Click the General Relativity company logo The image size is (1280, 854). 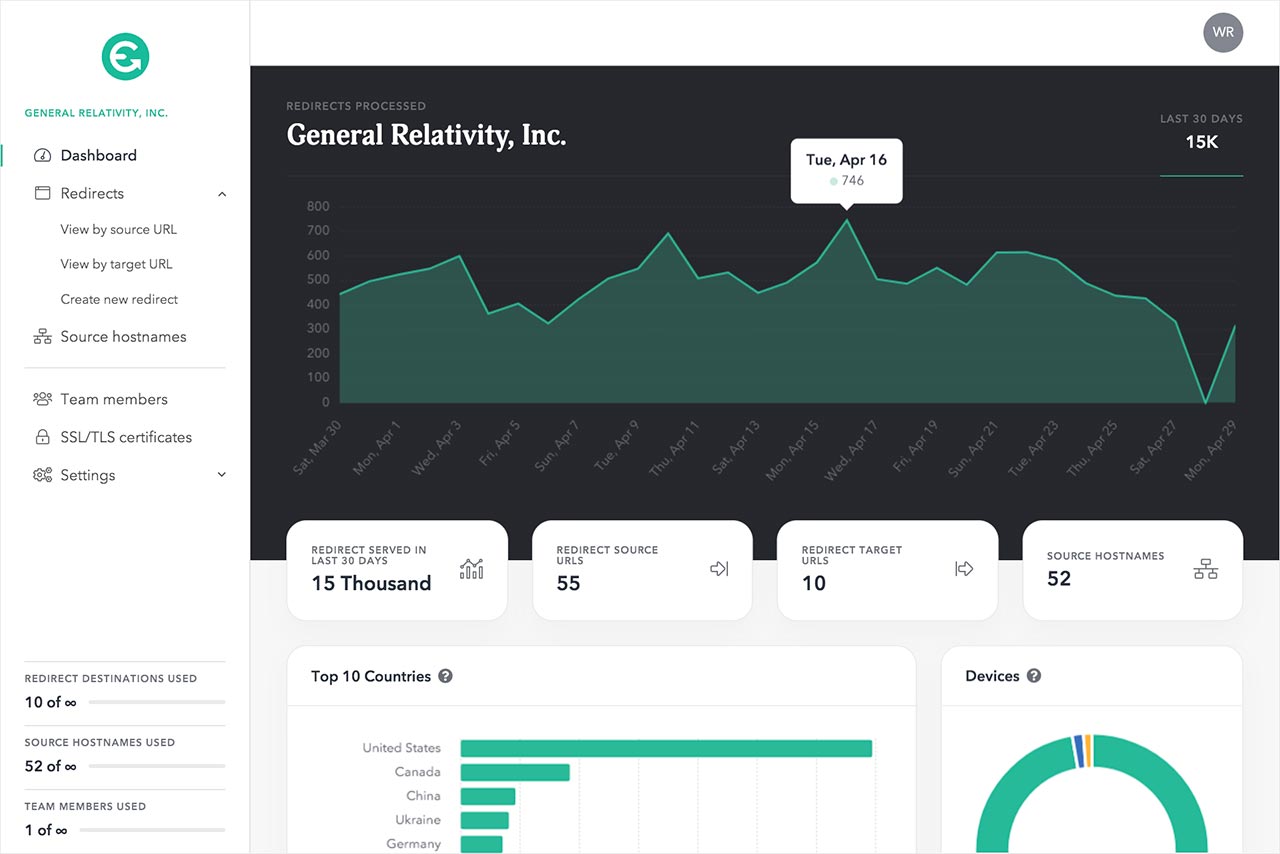click(x=124, y=58)
